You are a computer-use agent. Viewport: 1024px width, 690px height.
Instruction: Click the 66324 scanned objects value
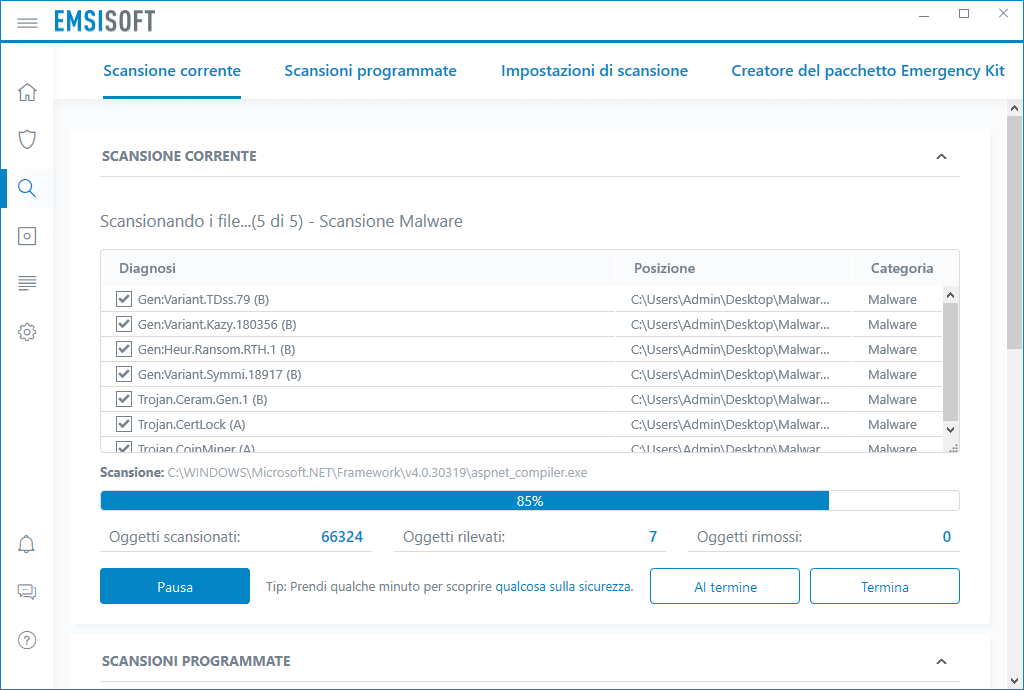(342, 537)
